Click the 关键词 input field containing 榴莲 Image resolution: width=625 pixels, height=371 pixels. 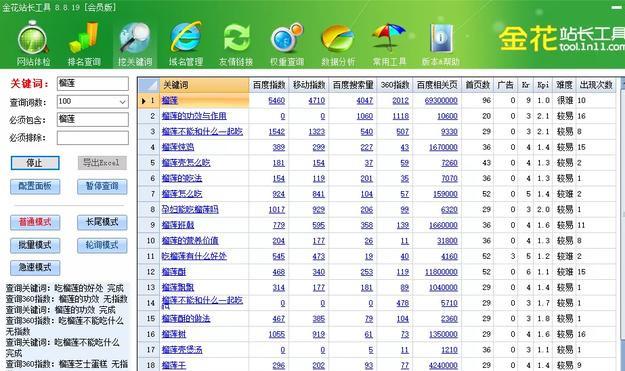click(x=93, y=84)
